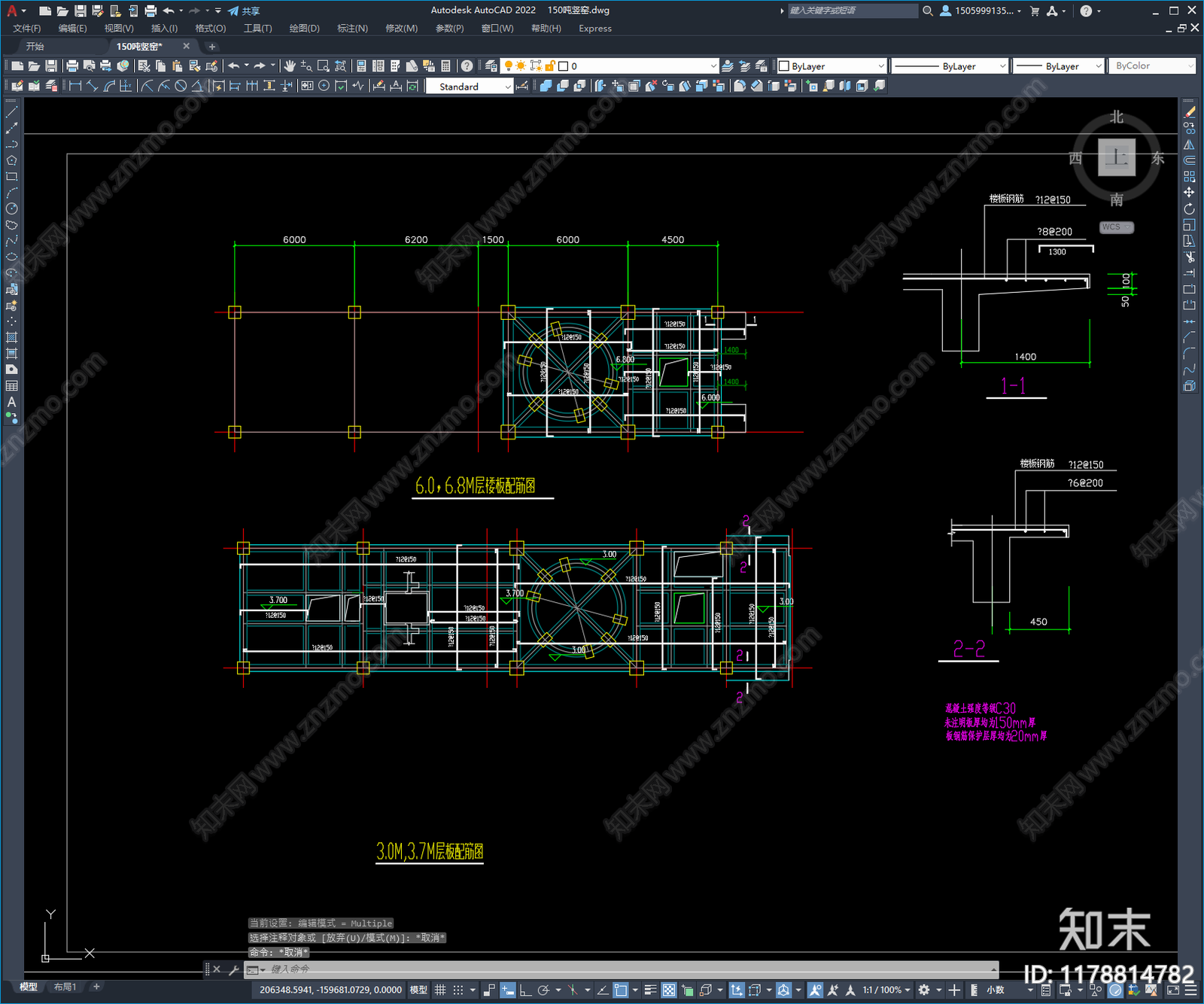The image size is (1204, 1004).
Task: Expand the Standard dimension style dropdown
Action: (x=470, y=87)
